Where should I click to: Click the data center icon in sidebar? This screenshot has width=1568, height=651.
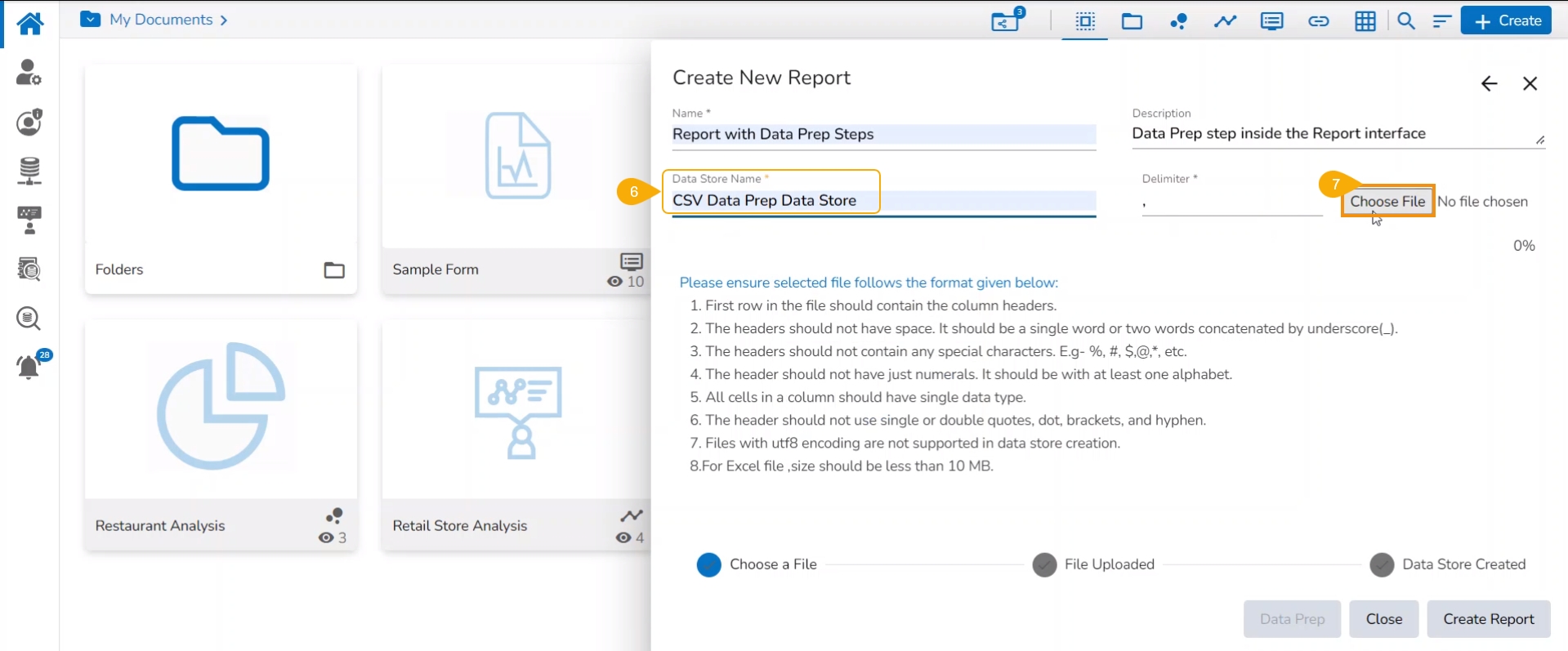(x=29, y=171)
